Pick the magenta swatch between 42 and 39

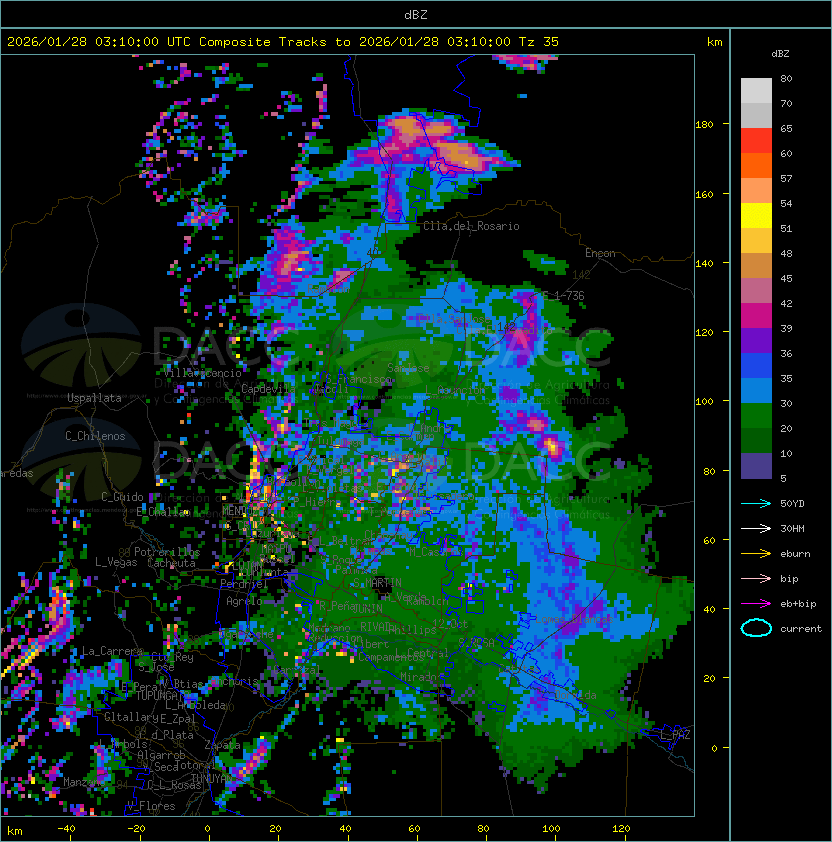[x=756, y=316]
